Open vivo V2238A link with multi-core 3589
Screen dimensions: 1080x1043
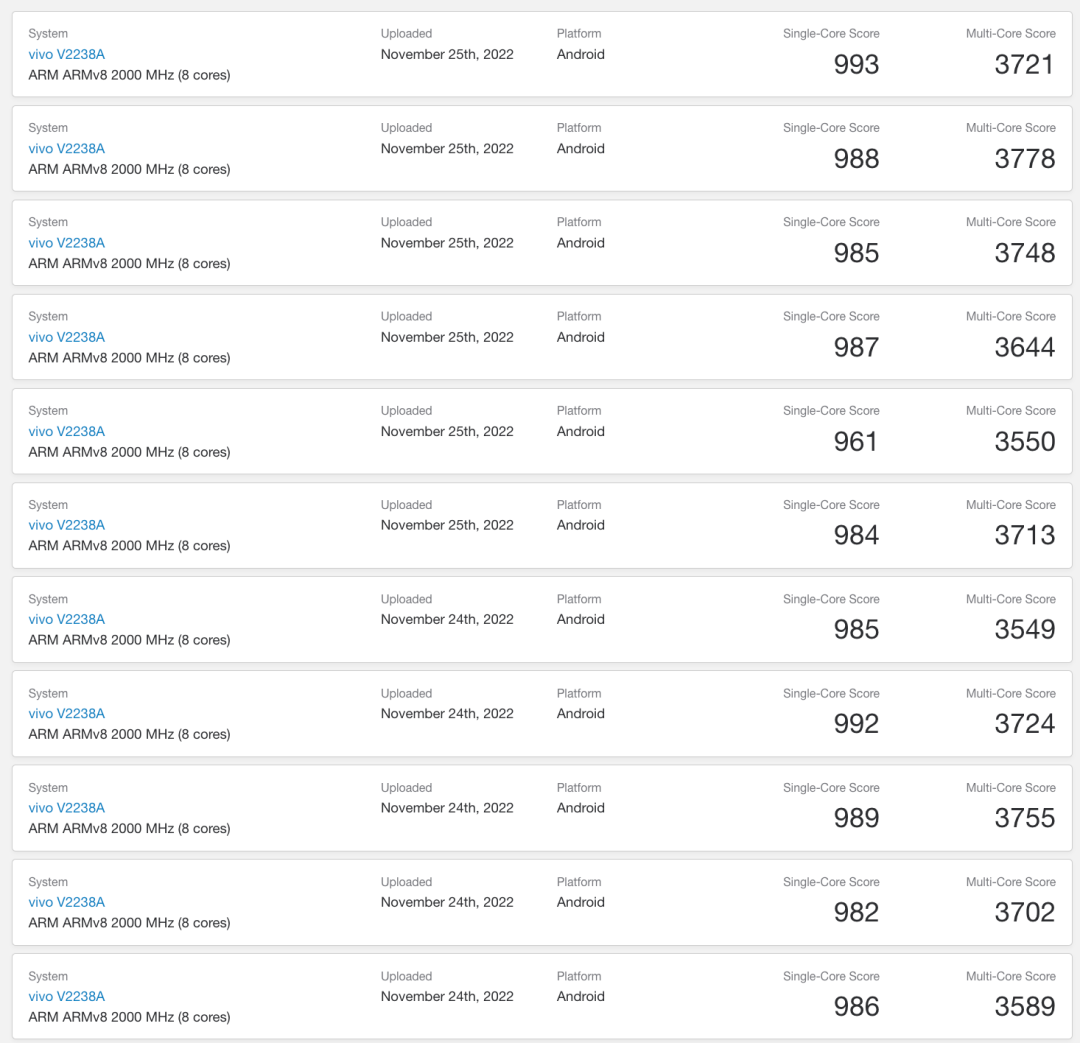point(66,996)
